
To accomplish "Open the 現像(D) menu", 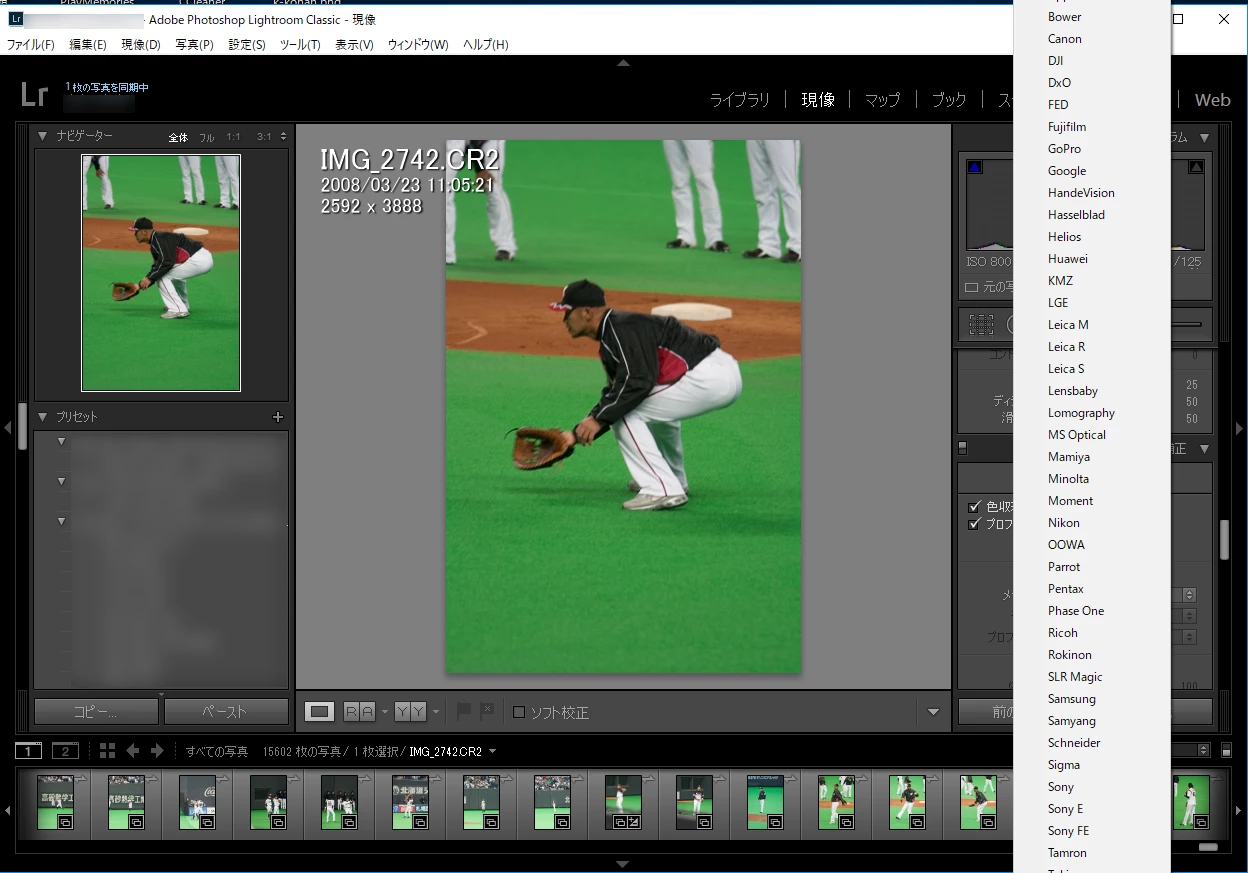I will pyautogui.click(x=141, y=45).
